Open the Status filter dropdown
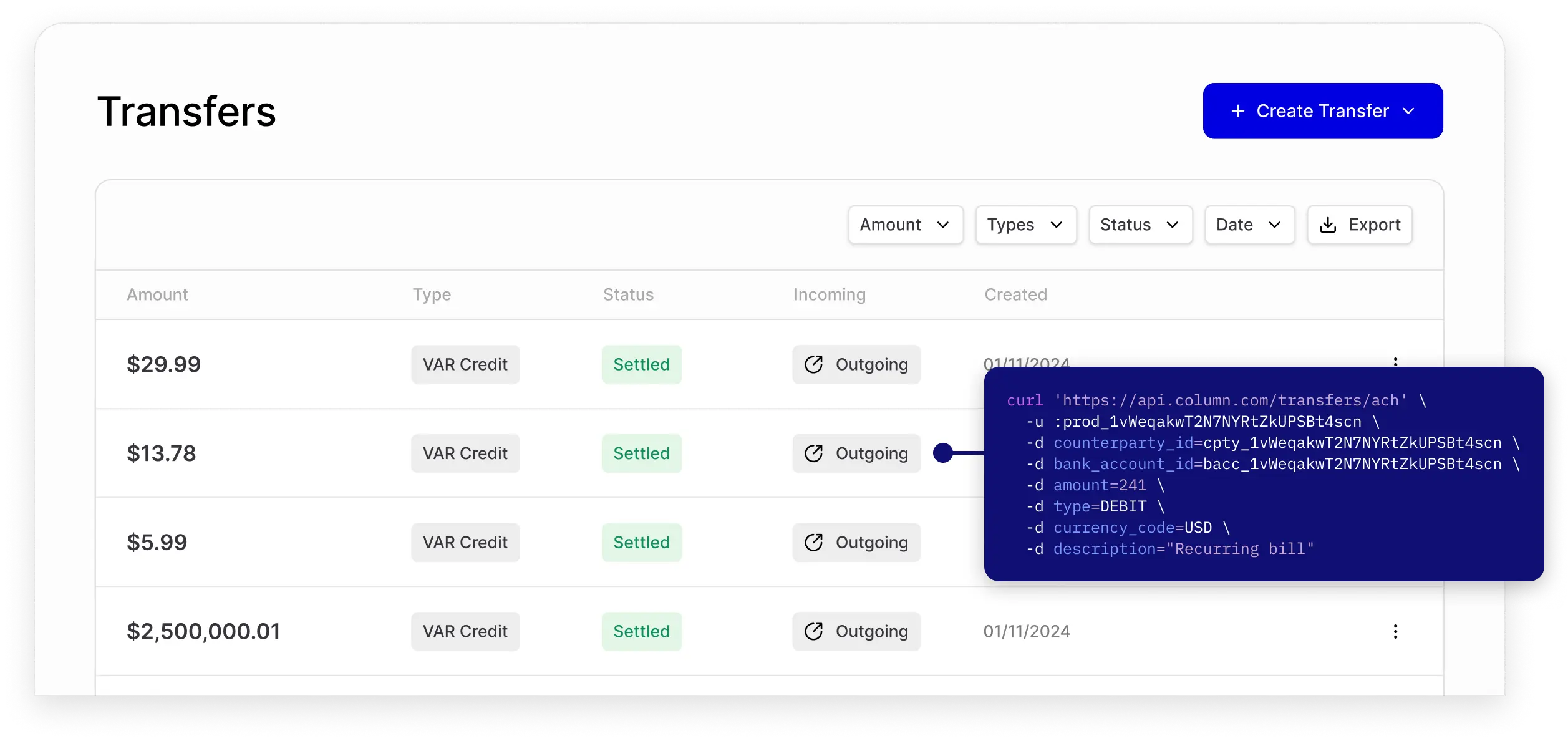 coord(1140,225)
